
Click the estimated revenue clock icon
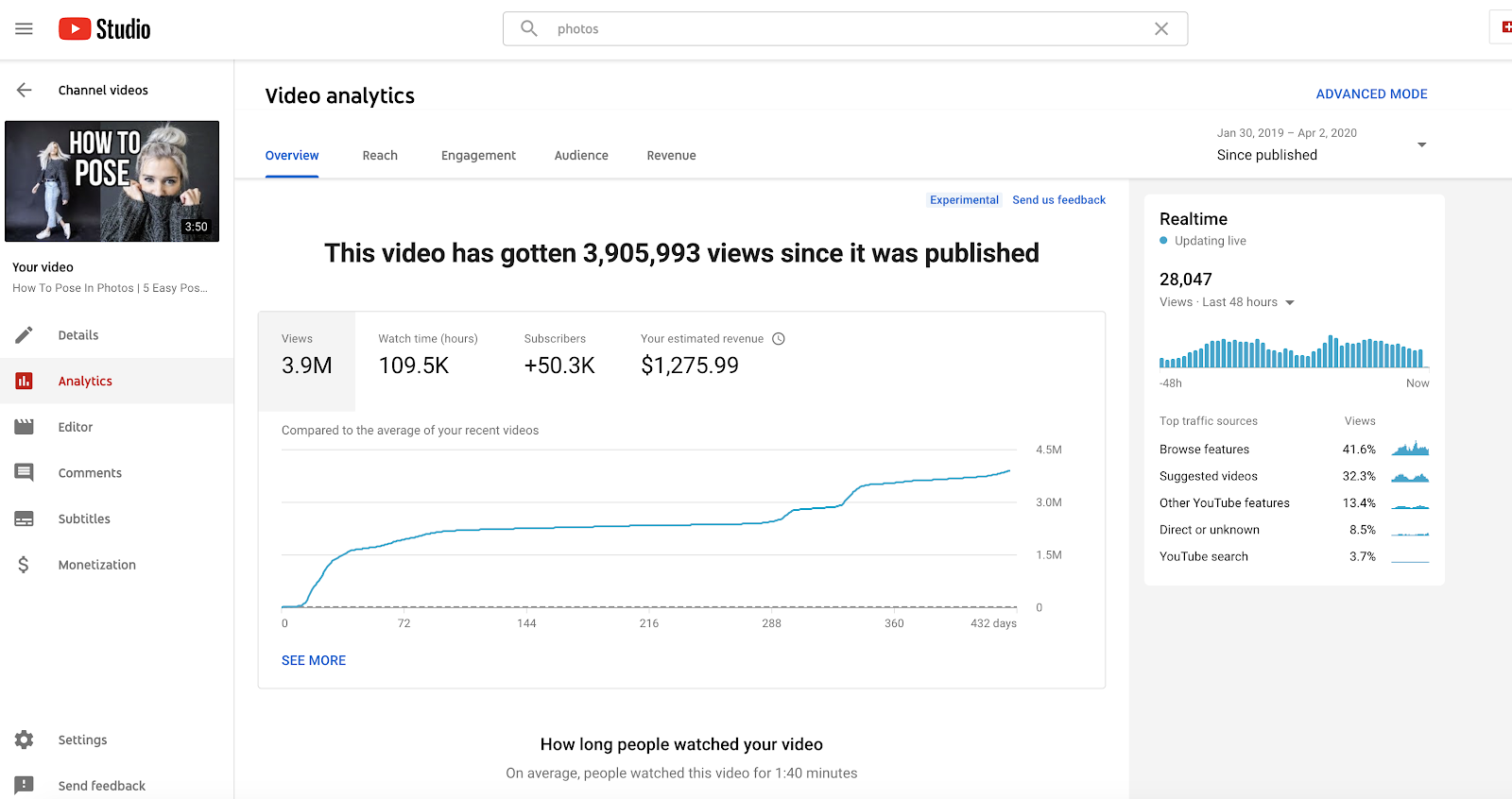[779, 339]
